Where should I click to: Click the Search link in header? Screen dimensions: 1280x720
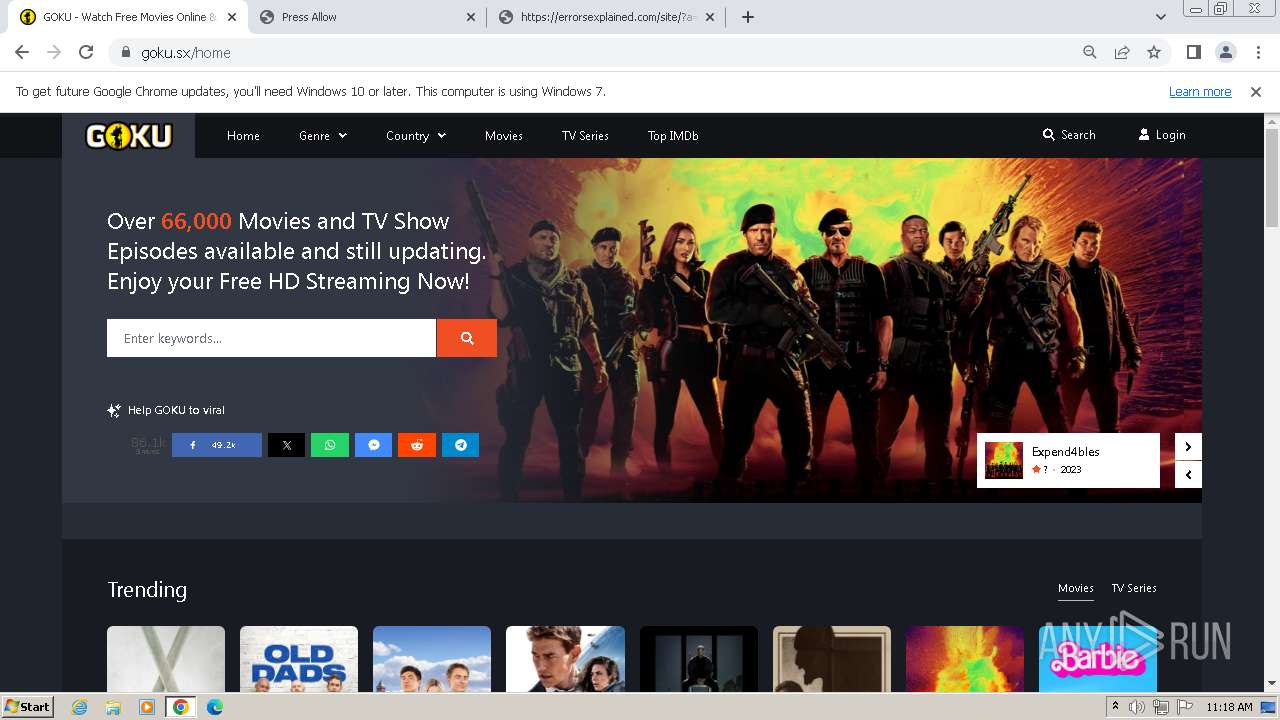click(x=1069, y=134)
